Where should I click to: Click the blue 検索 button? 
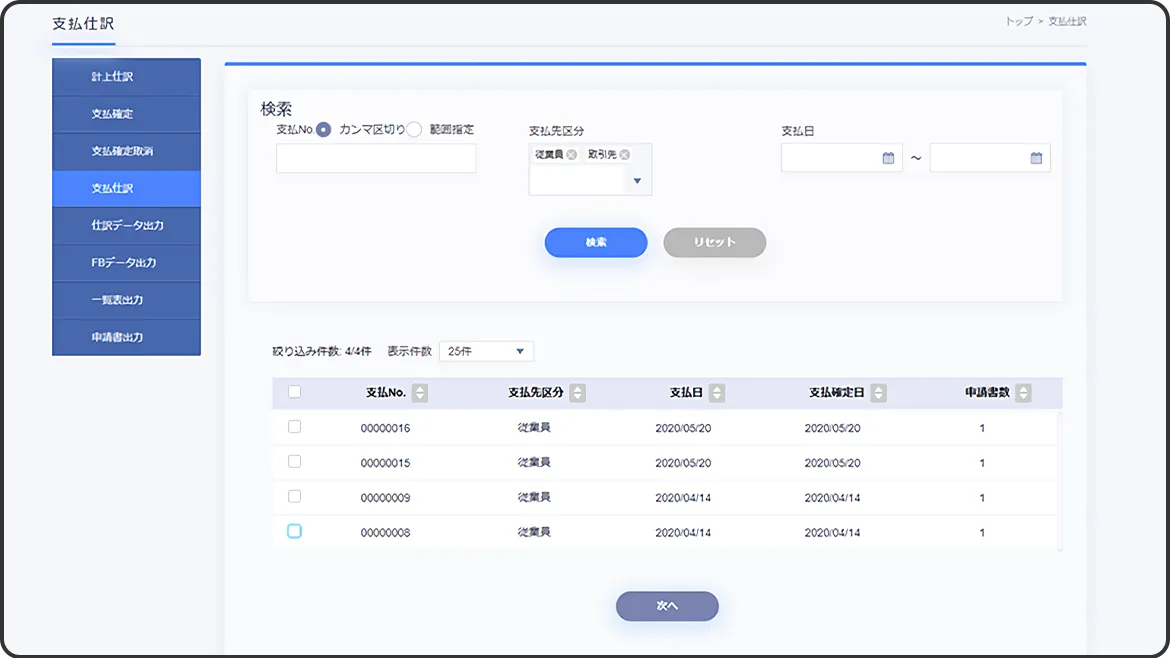pyautogui.click(x=595, y=243)
